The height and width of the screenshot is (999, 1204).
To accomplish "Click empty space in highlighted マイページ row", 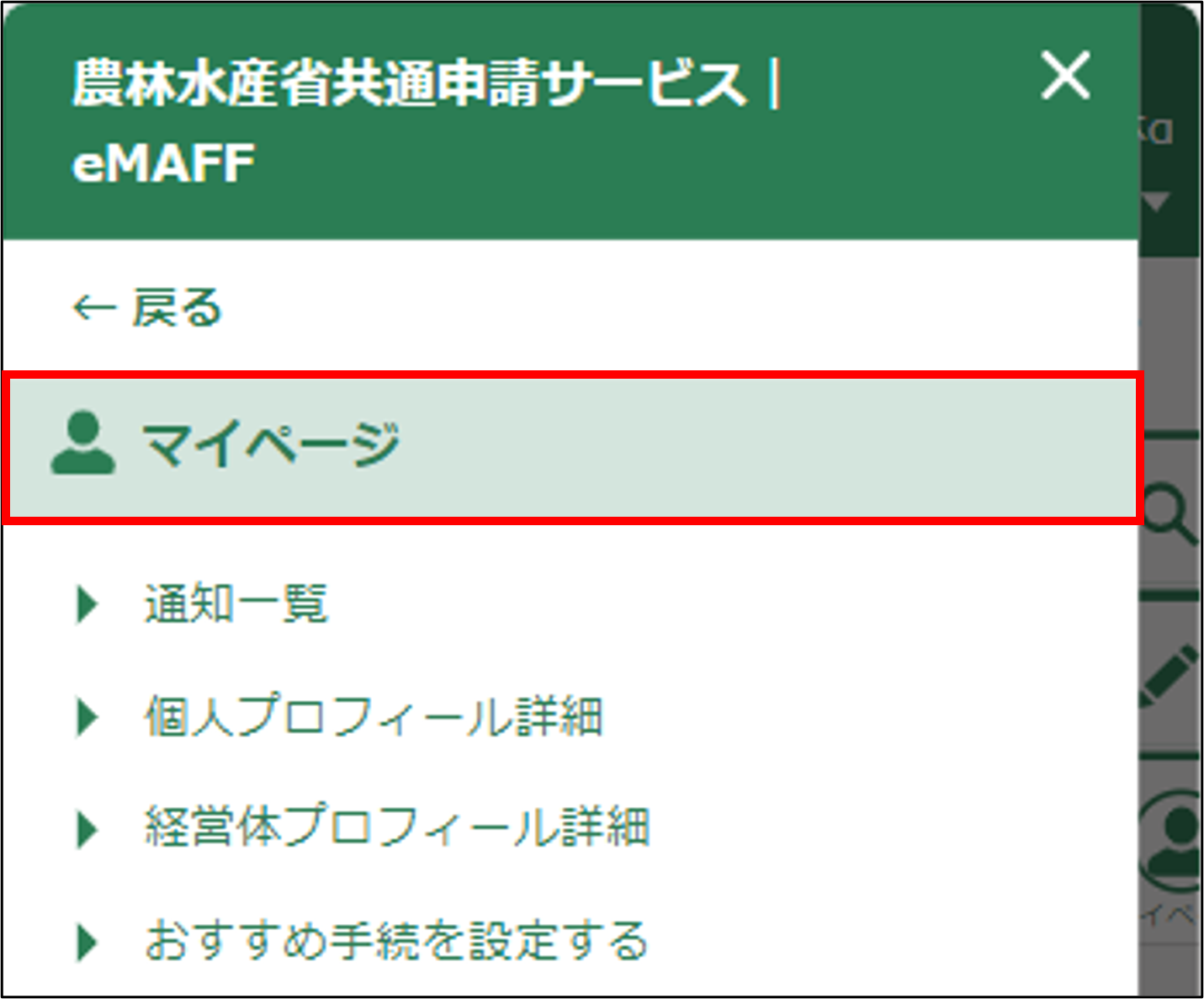I will click(757, 446).
